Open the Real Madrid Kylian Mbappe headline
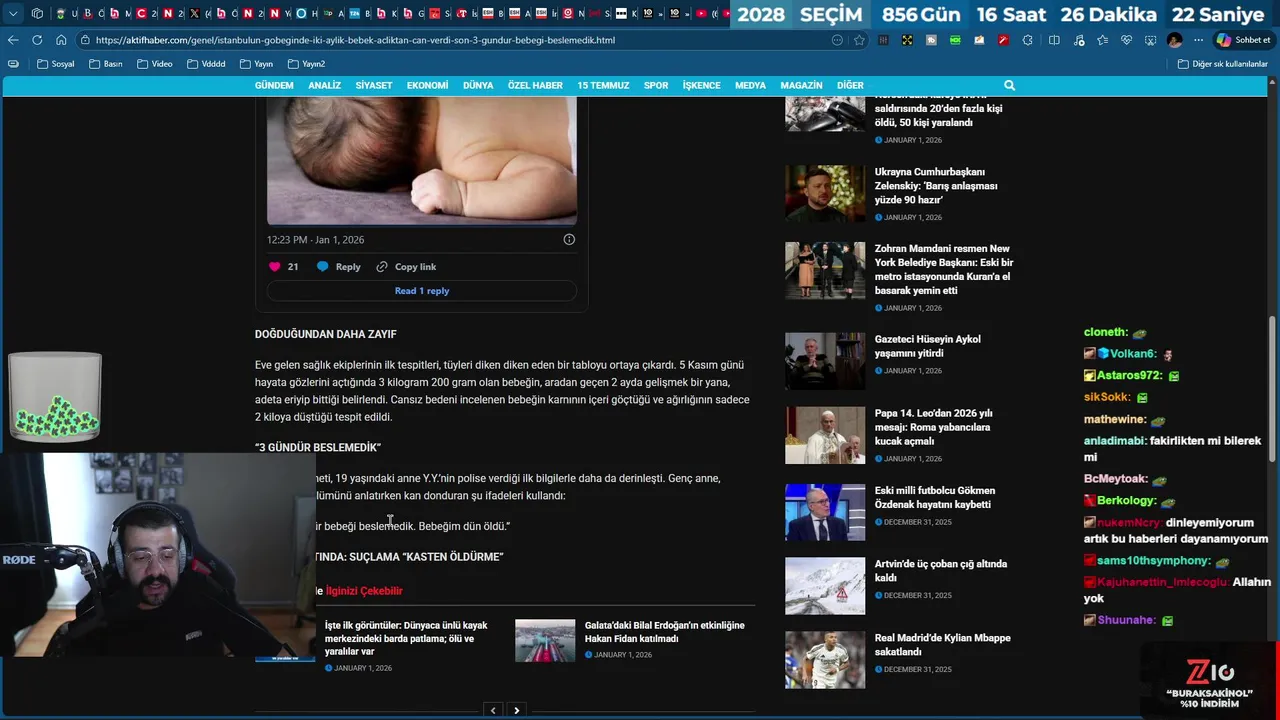Screen dimensions: 1280x720 (943, 645)
